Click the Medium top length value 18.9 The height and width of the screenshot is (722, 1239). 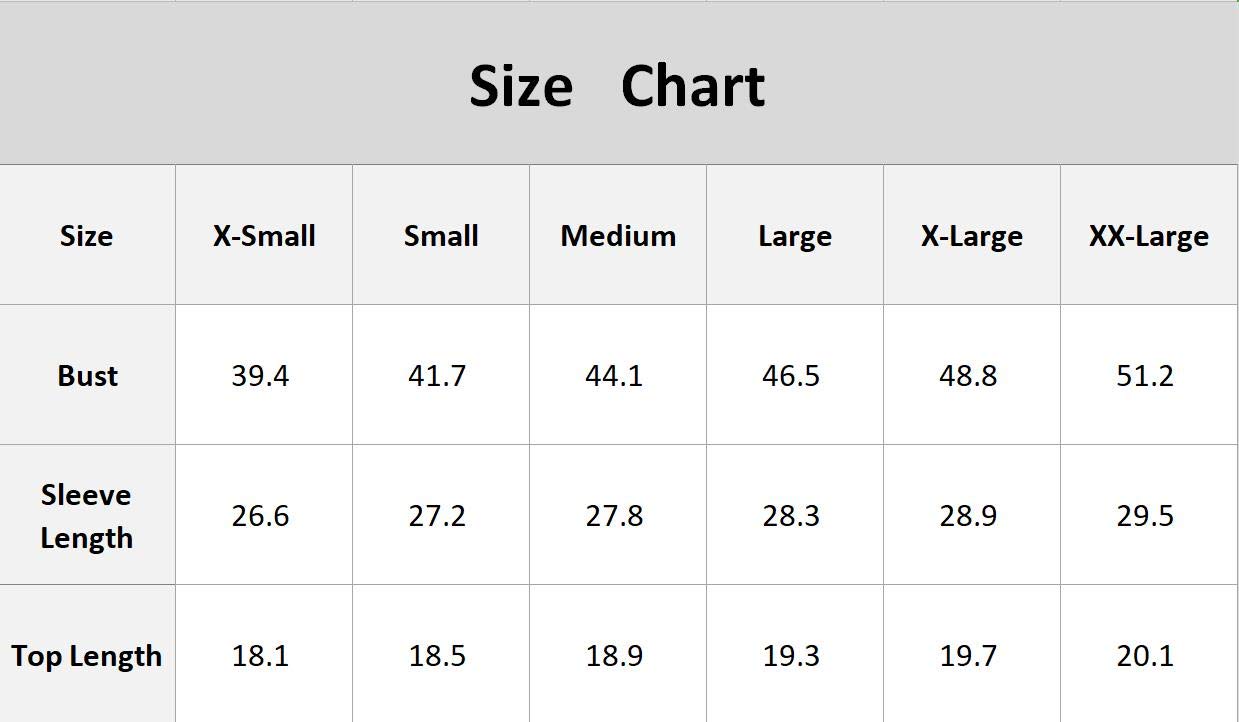pyautogui.click(x=614, y=656)
